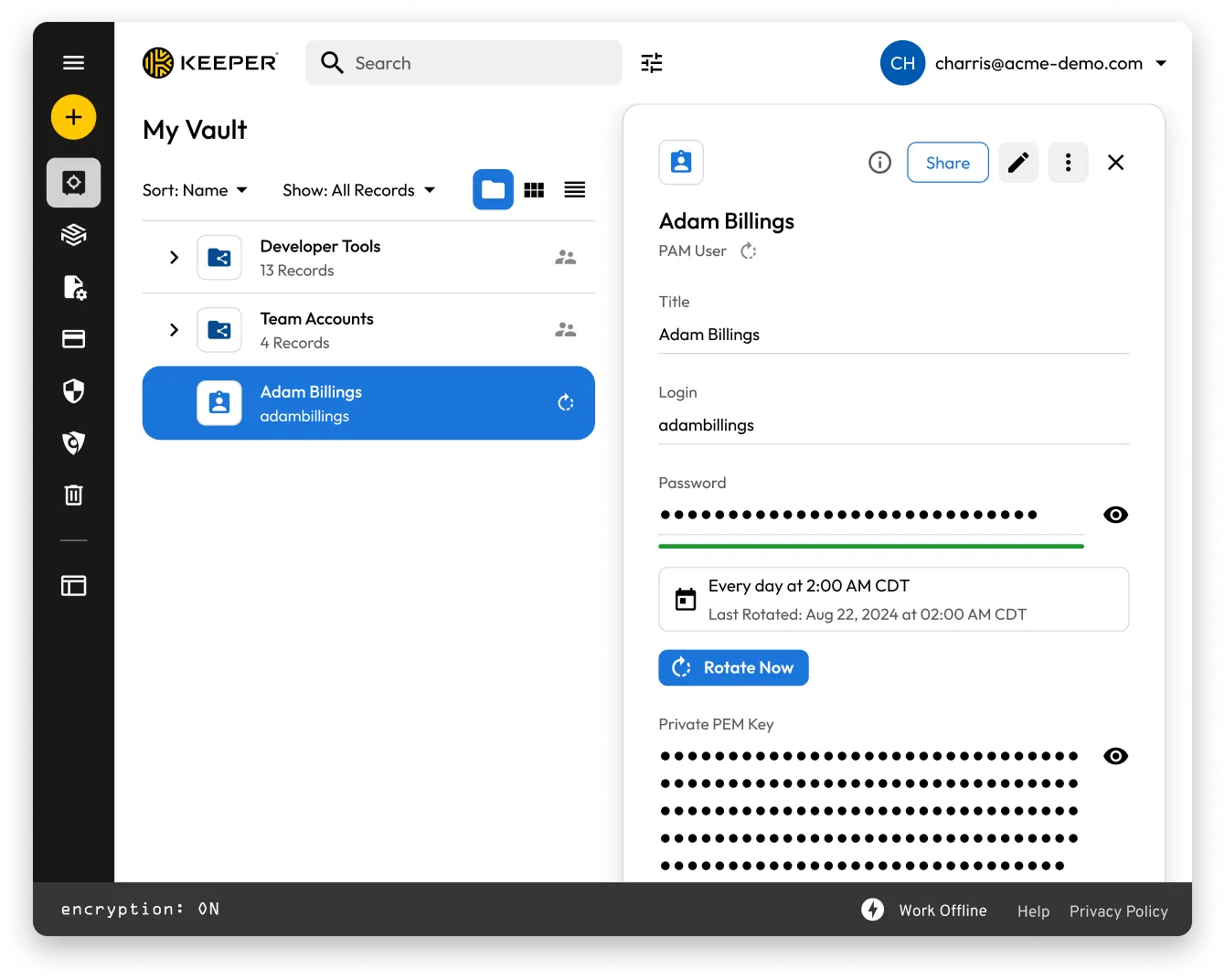
Task: Click 13 Records count text
Action: (297, 271)
